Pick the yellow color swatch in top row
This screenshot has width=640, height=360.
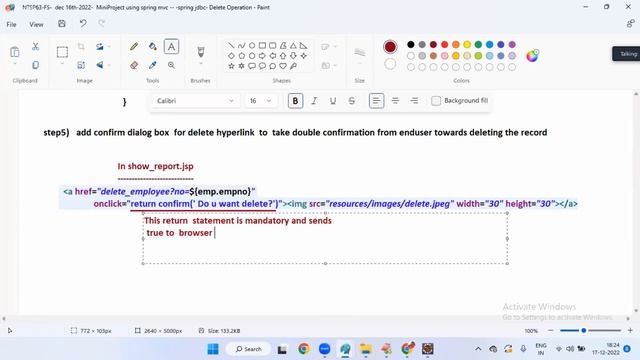467,44
